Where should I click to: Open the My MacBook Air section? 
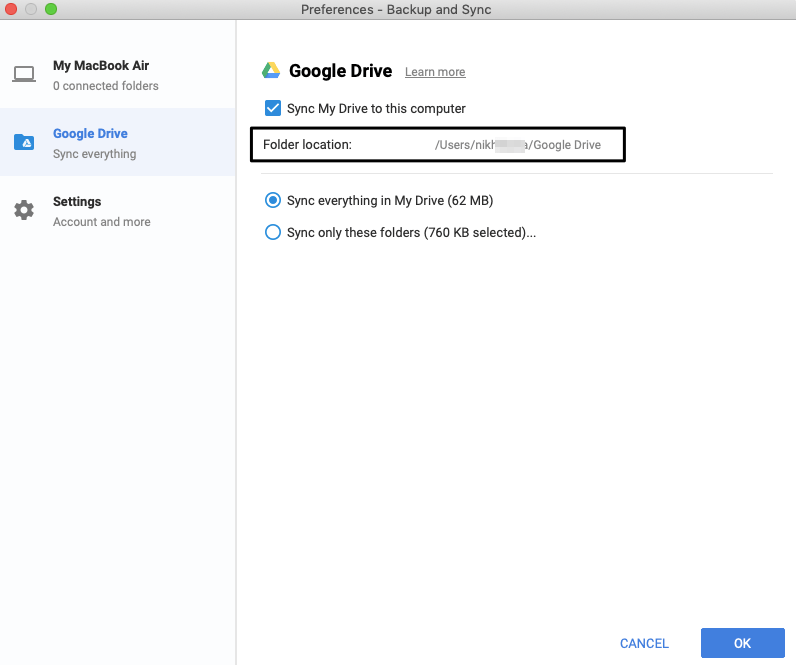[x=118, y=75]
